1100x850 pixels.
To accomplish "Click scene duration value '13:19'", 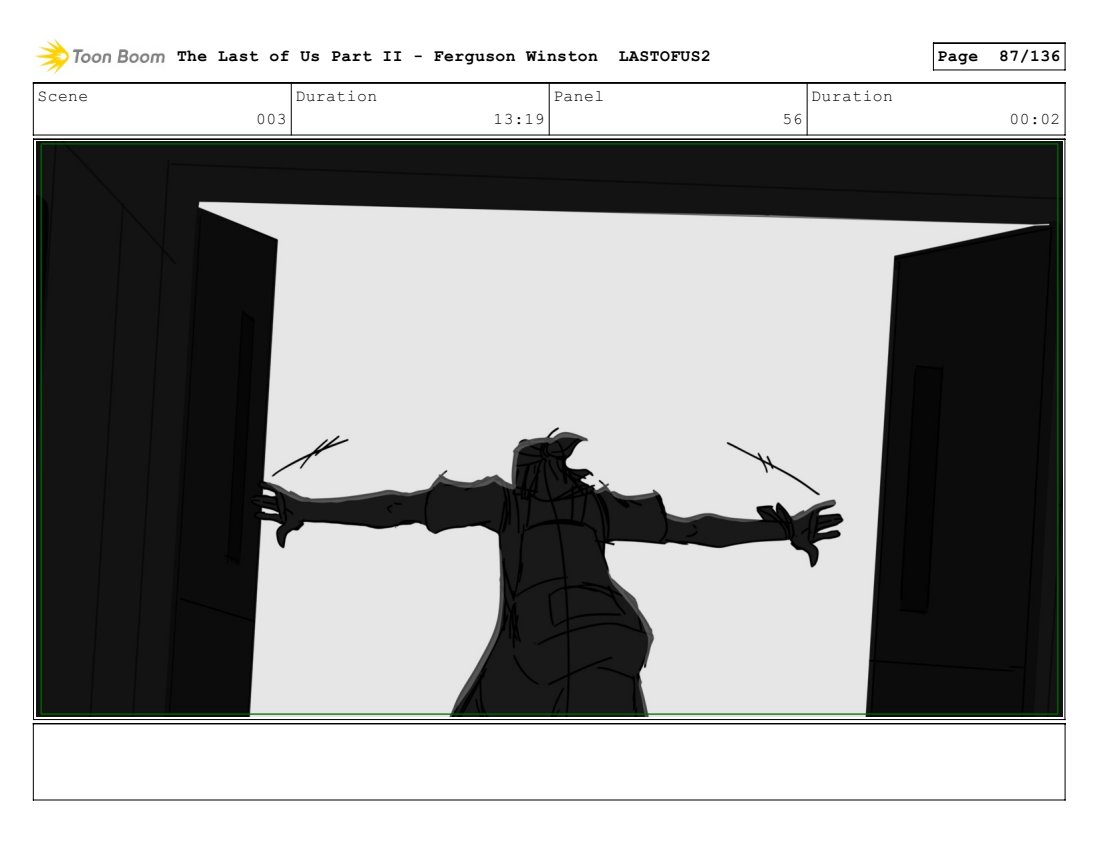I will 518,119.
